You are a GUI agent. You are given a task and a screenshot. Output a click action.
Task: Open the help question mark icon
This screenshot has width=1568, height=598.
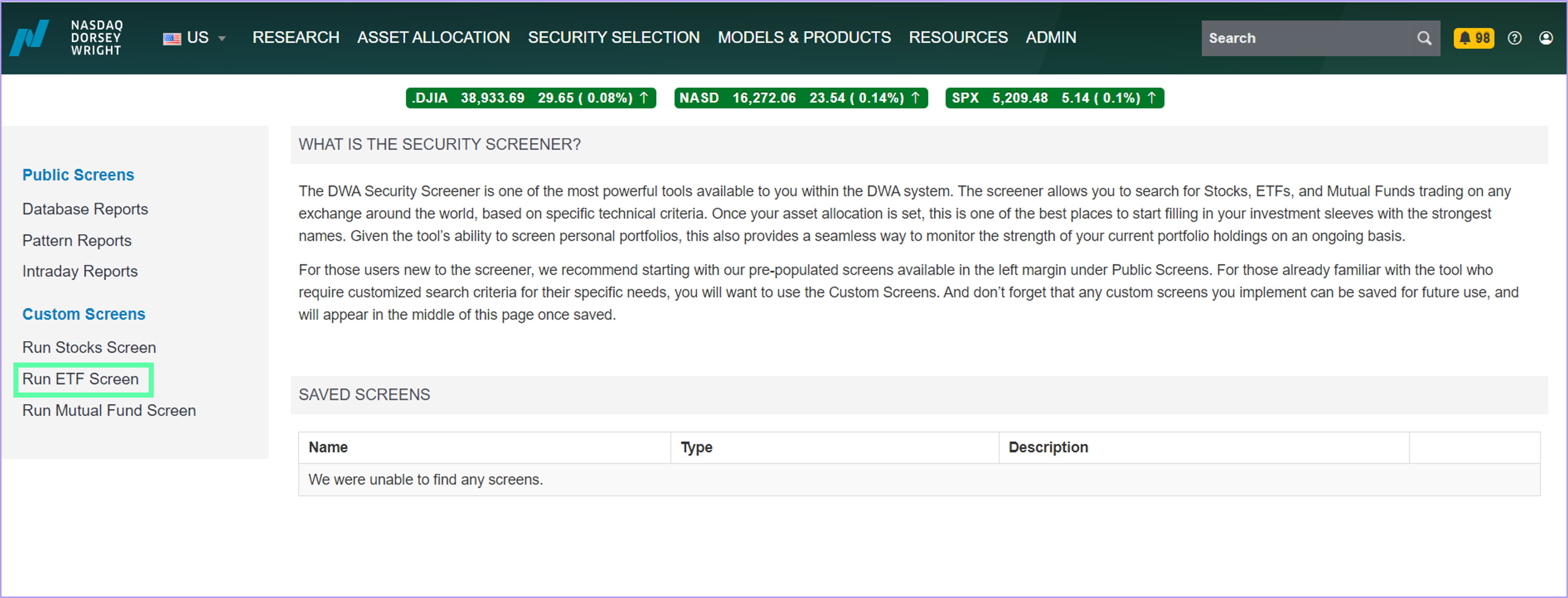1514,38
